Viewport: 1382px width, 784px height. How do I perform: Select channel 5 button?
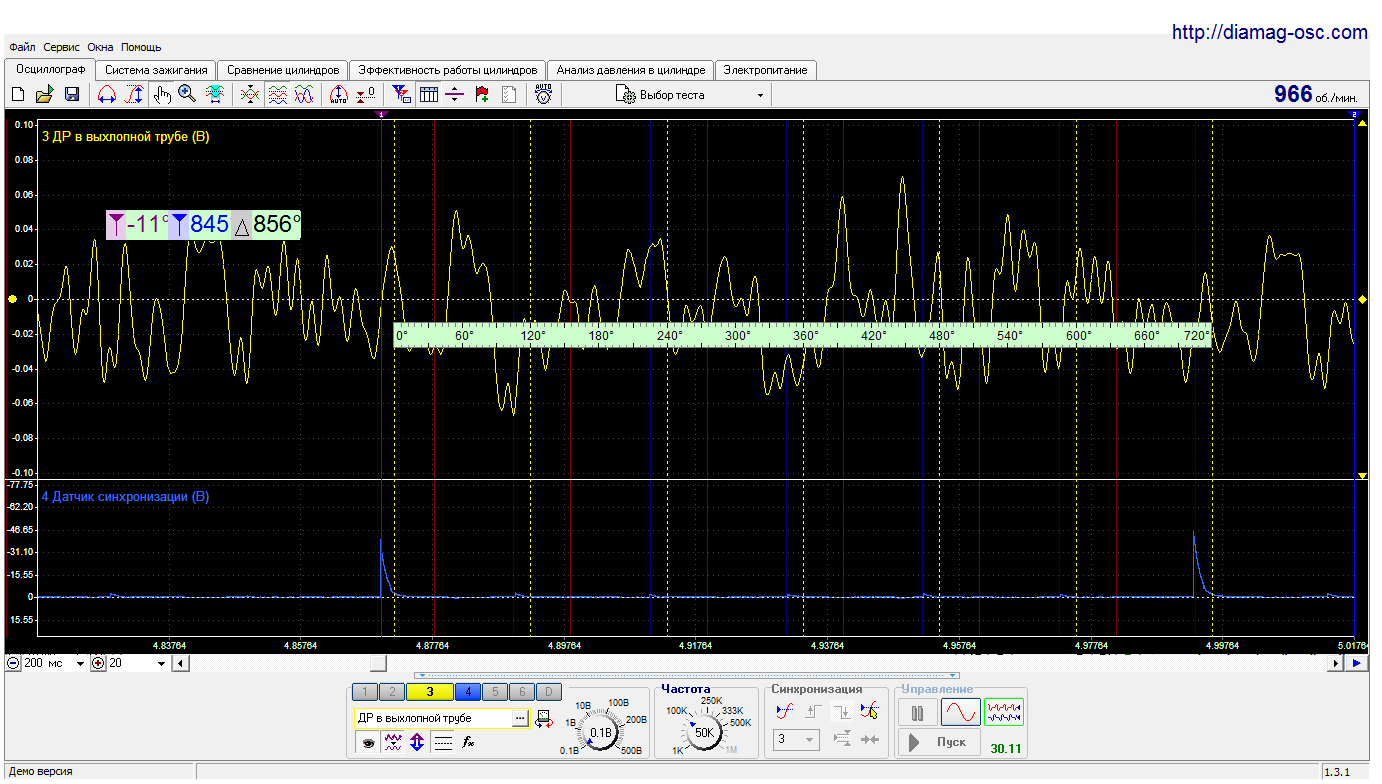[495, 691]
